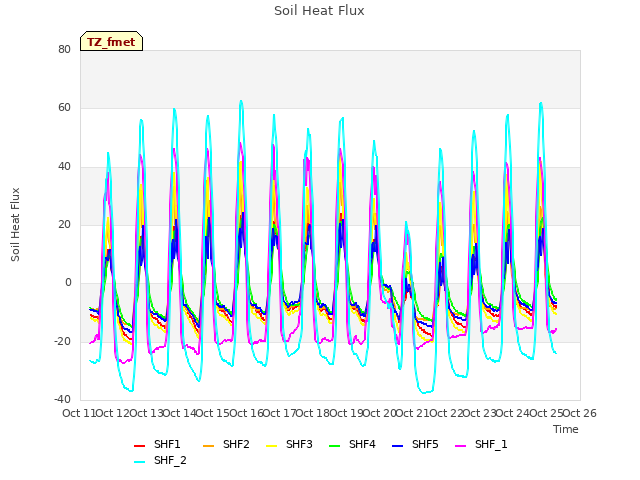The image size is (640, 480).
Task: Click the -40 y-axis tick label
Action: [63, 399]
